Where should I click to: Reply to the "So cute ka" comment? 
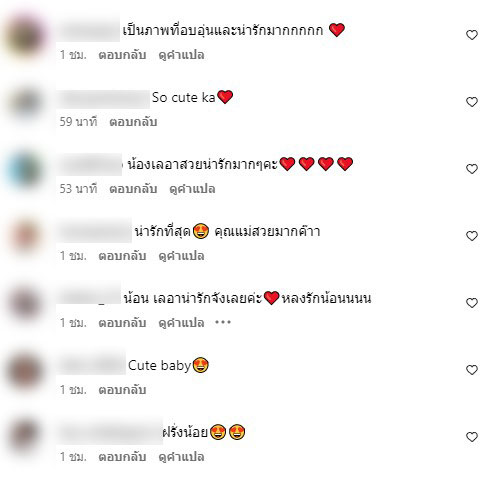[133, 122]
